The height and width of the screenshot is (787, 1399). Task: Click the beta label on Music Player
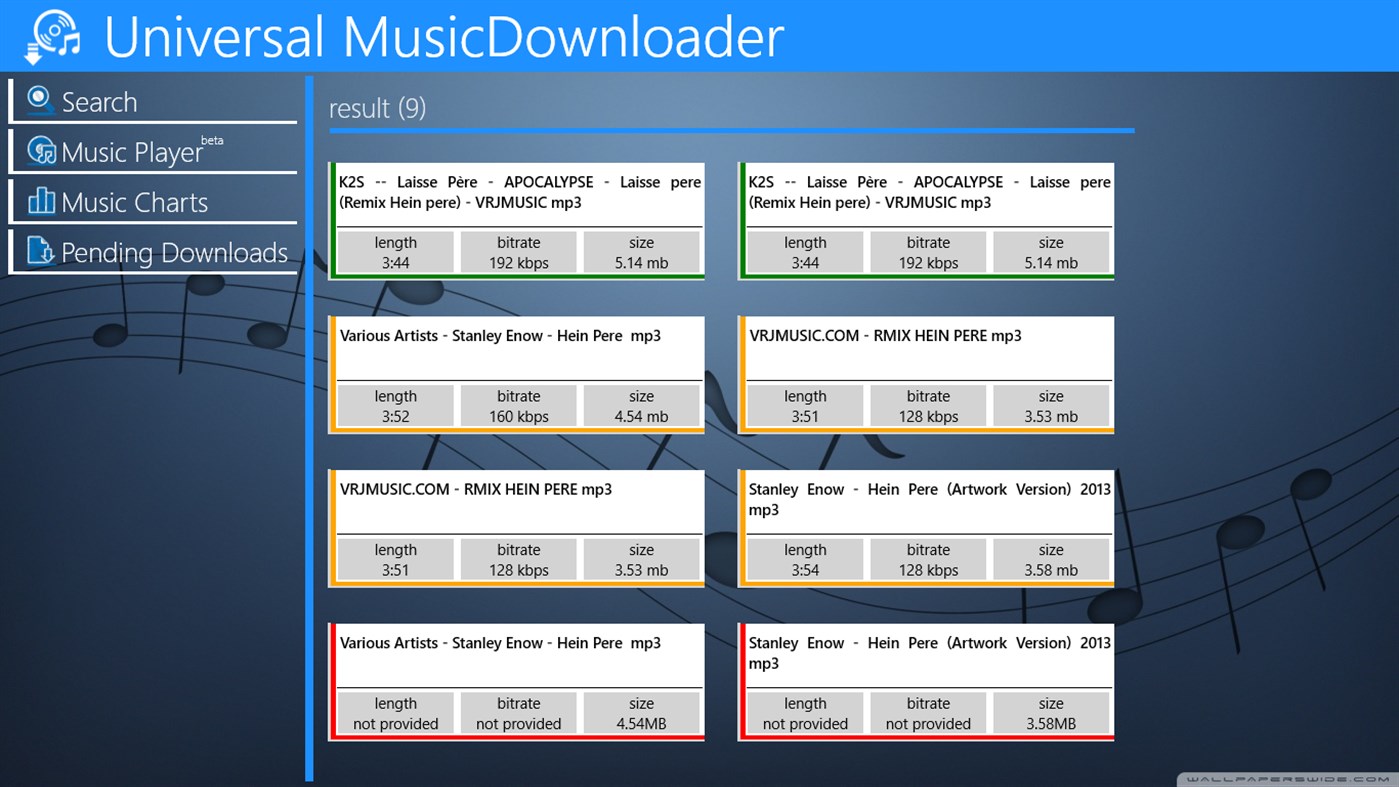click(211, 140)
